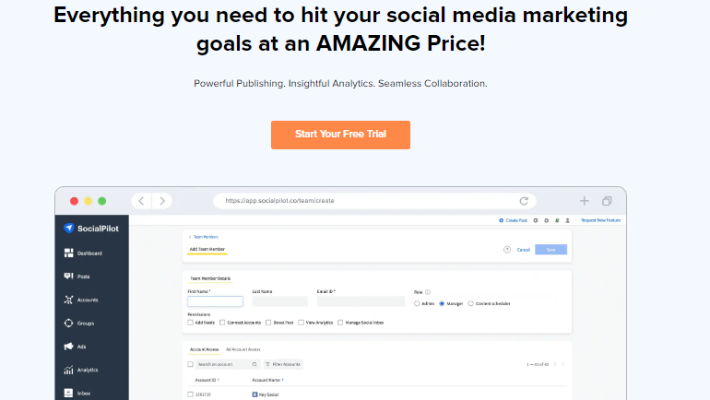
Task: Select the Admin role radio button
Action: [417, 304]
